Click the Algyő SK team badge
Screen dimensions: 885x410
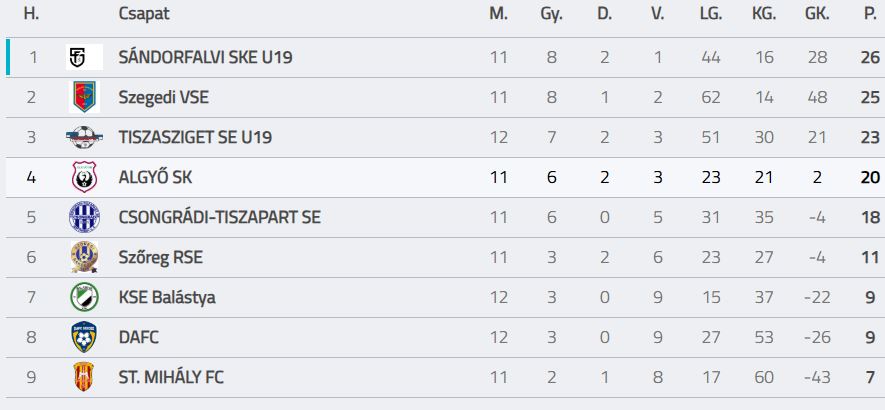(x=84, y=177)
